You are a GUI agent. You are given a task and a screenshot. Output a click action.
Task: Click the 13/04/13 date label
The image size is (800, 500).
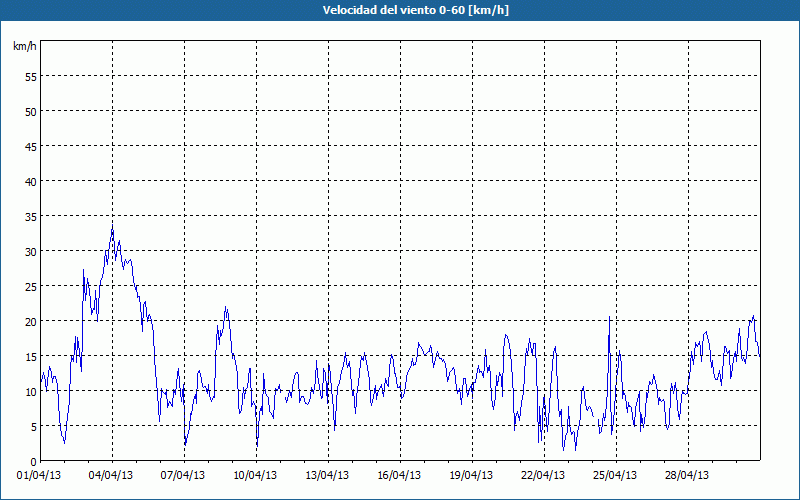[327, 476]
